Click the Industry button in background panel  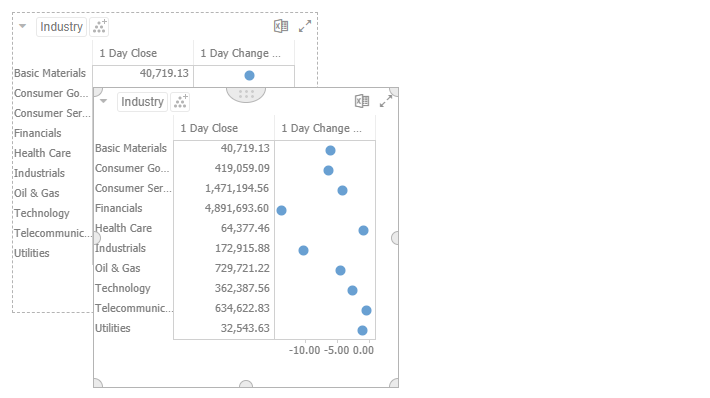pos(61,27)
